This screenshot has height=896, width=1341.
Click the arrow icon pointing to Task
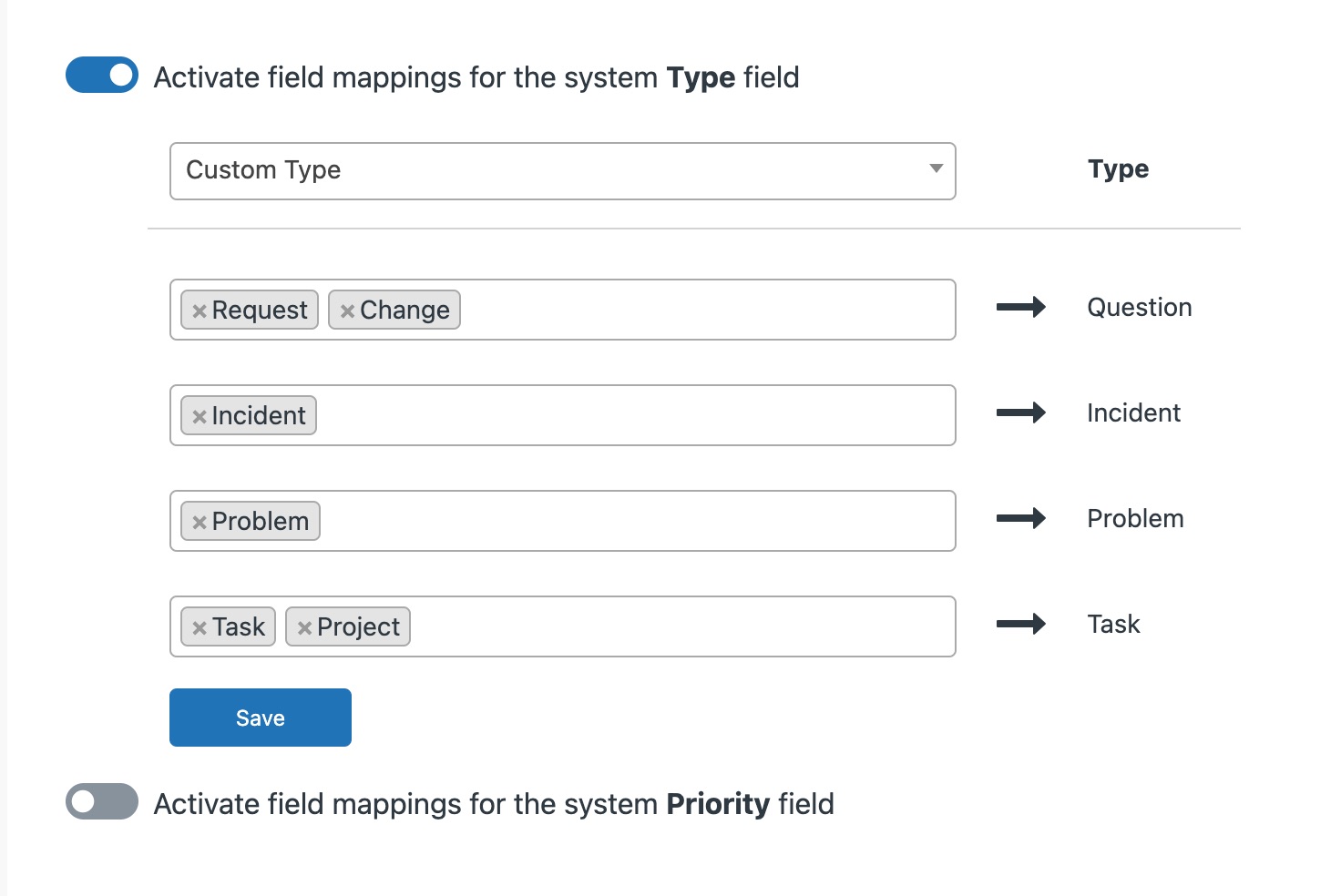(1022, 625)
